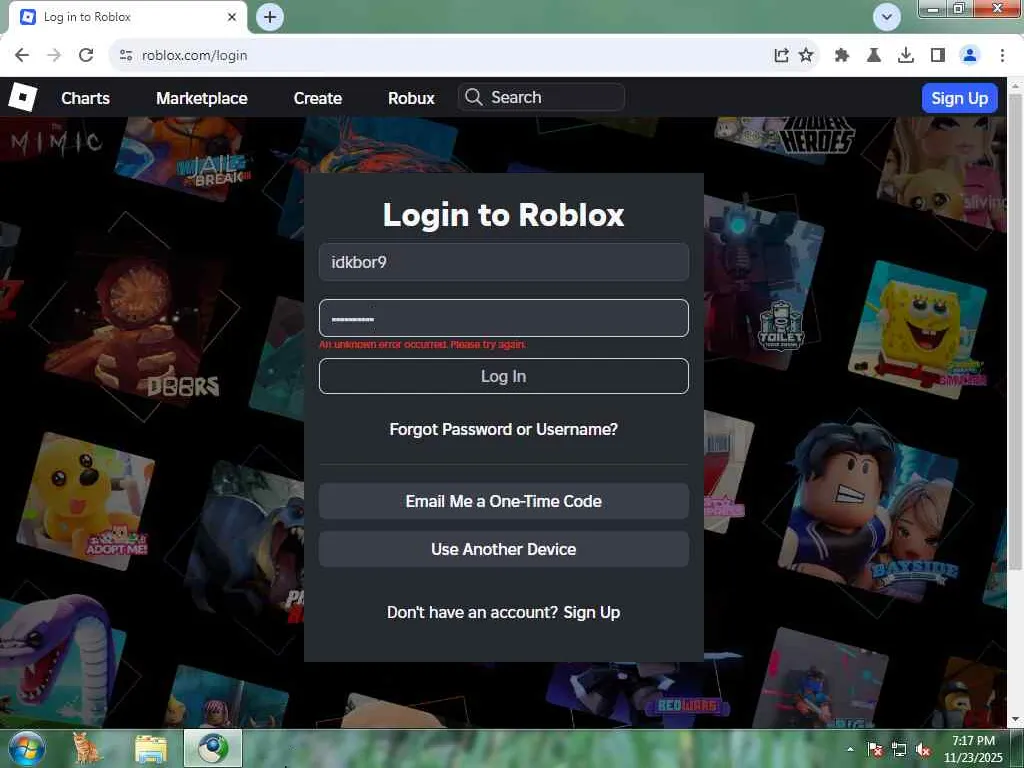1024x768 pixels.
Task: Open the Windows Start orb
Action: [26, 748]
